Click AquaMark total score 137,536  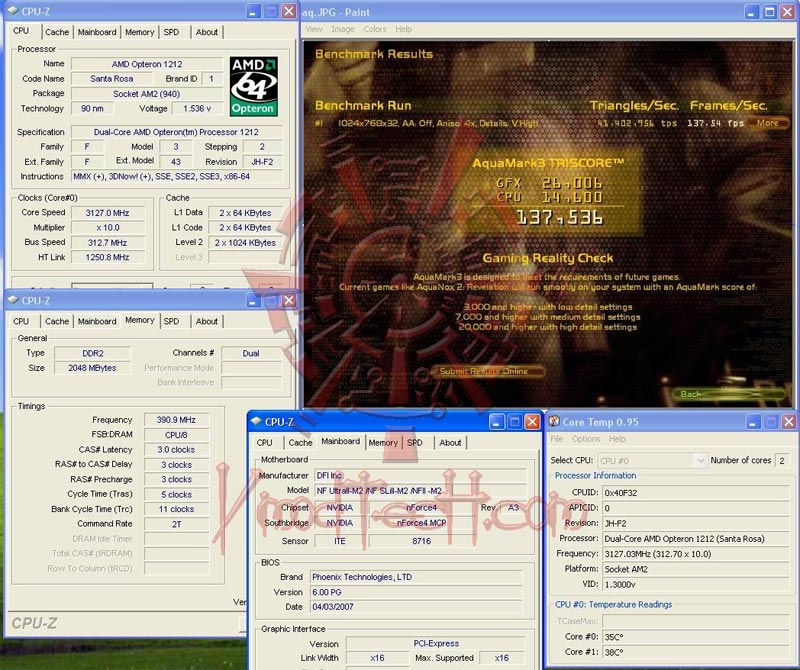click(x=560, y=218)
